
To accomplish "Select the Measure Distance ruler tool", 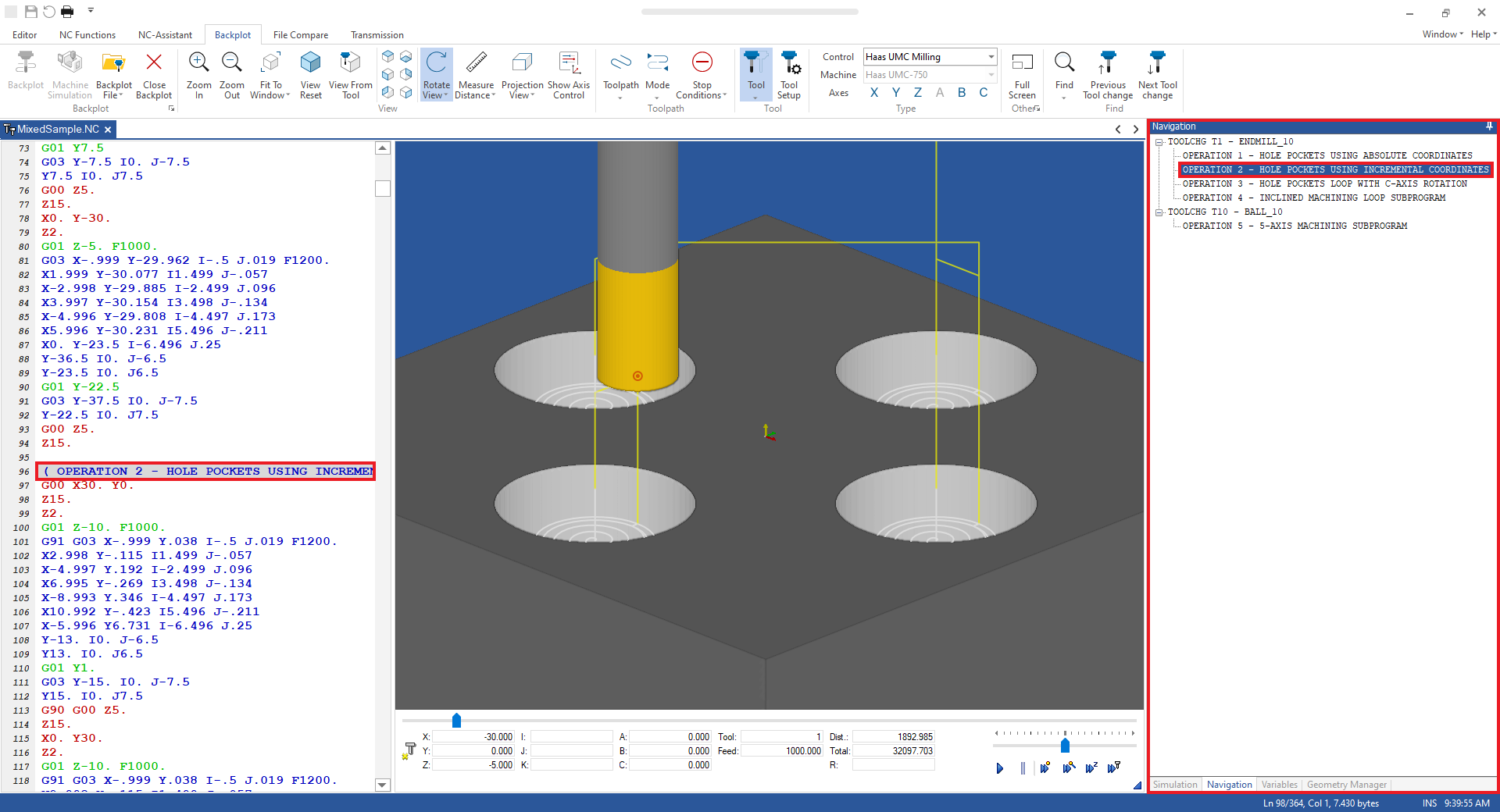I will click(476, 75).
